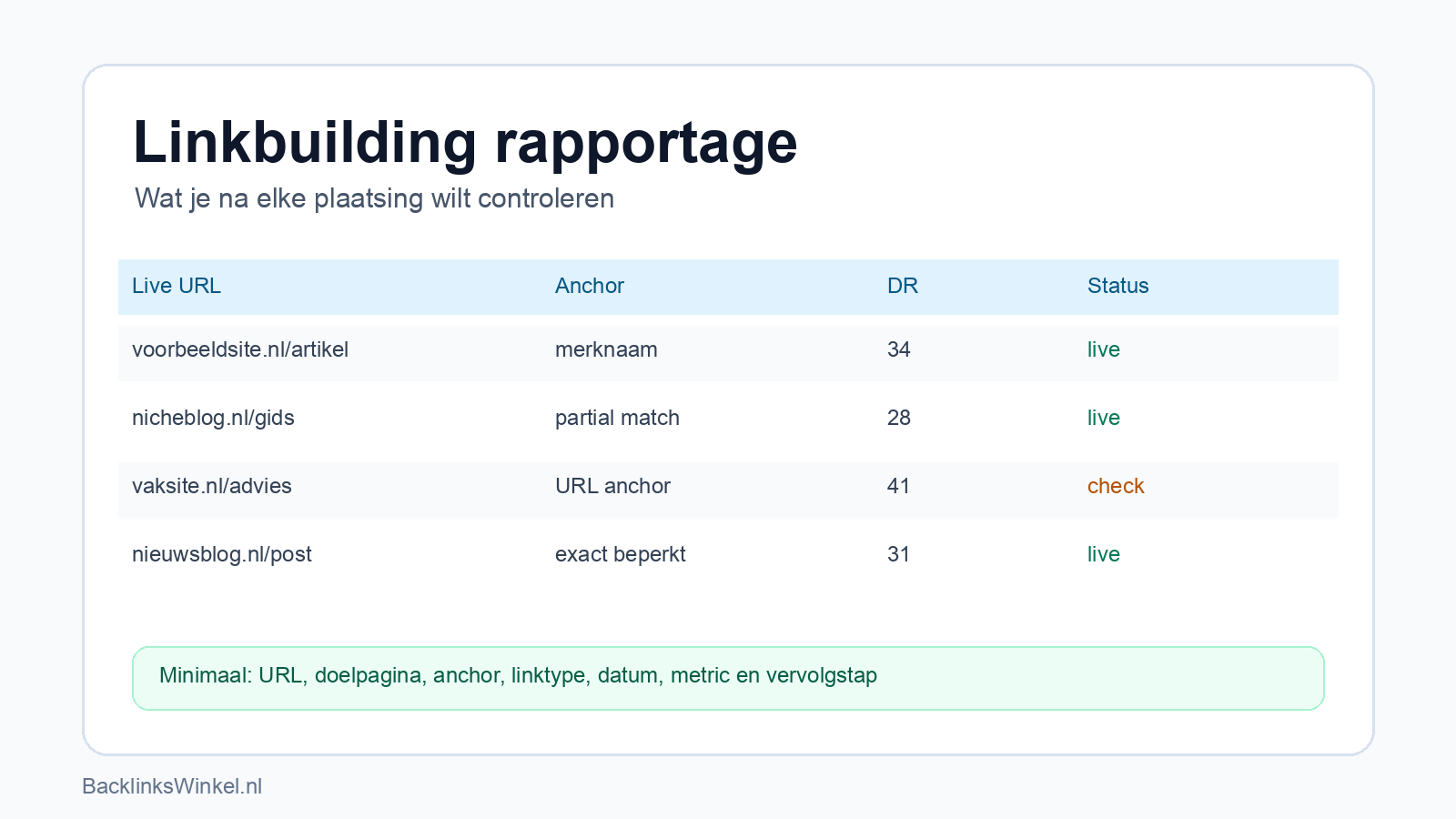Click live status of nieuwsblog.nl row
The image size is (1456, 819).
(x=1104, y=554)
